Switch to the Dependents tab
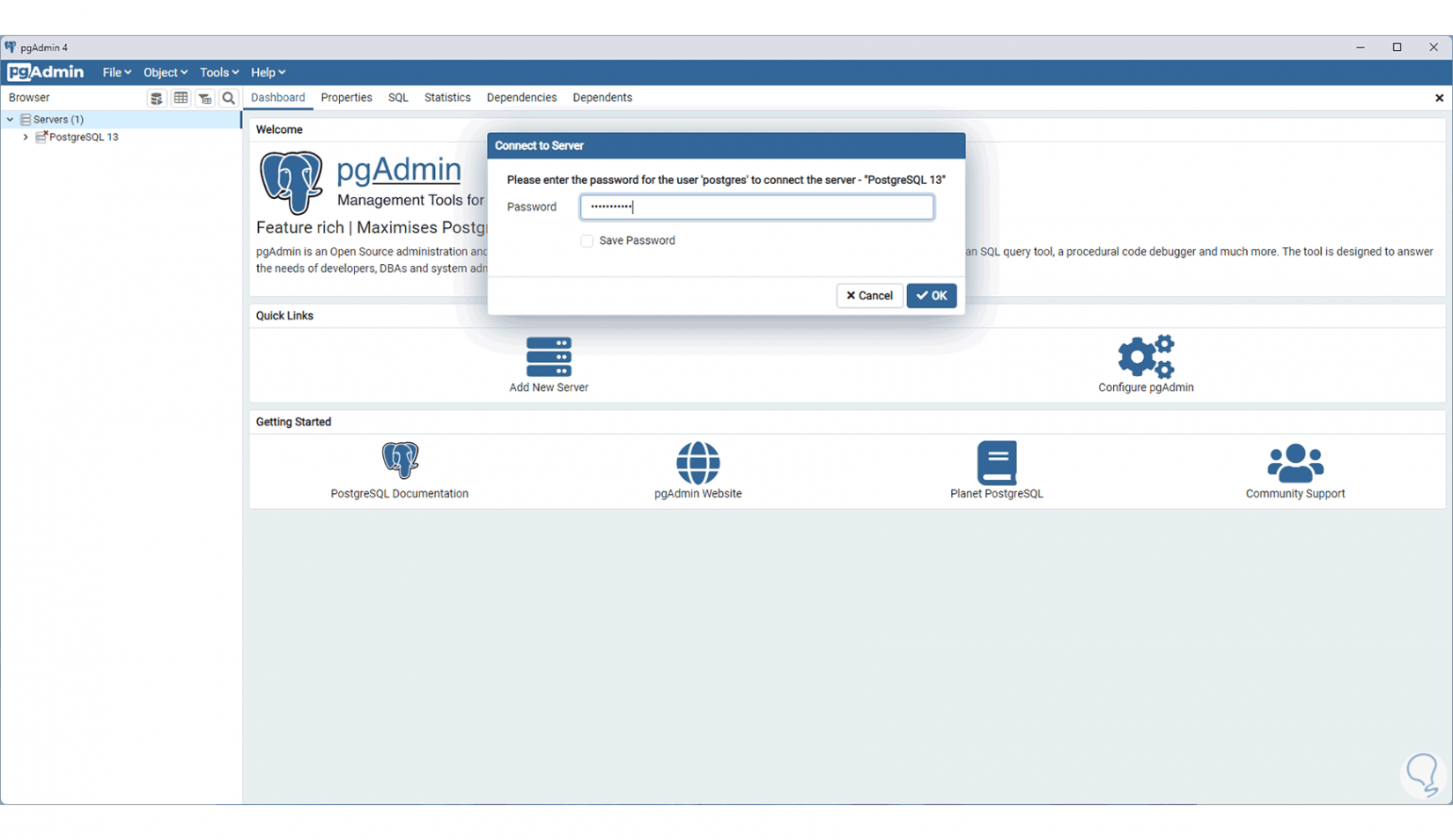Viewport: 1453px width, 840px height. point(602,98)
